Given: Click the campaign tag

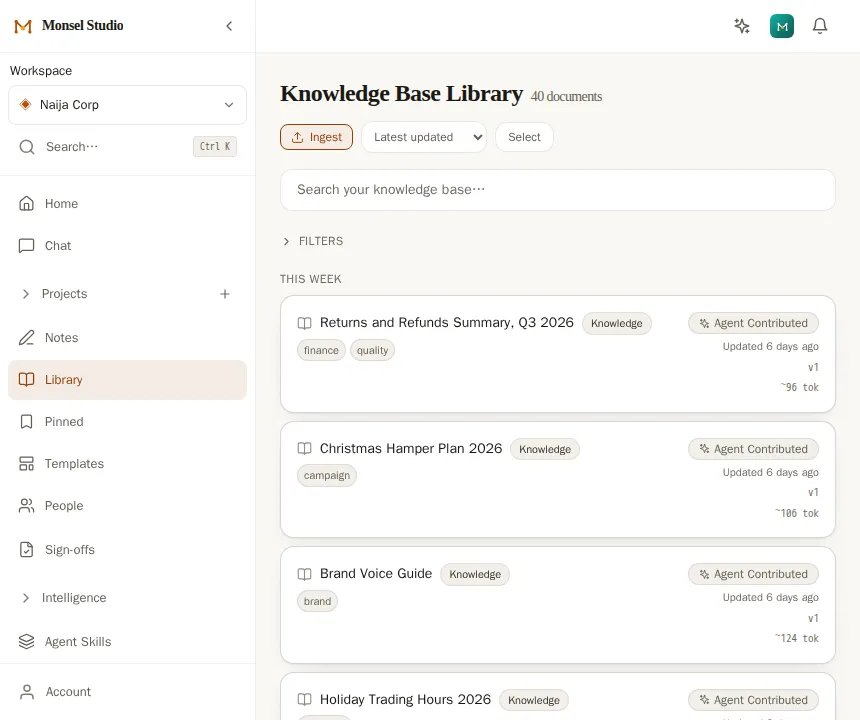Looking at the screenshot, I should (327, 475).
